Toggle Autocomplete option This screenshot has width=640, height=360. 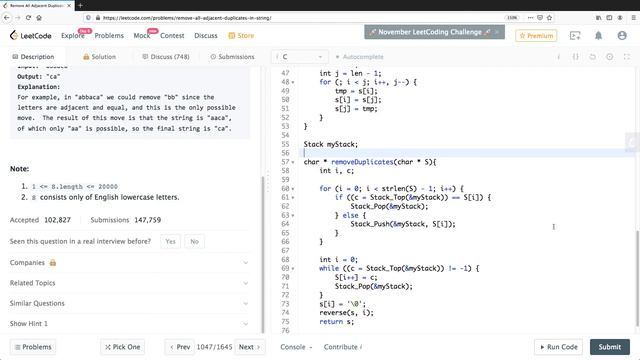359,57
